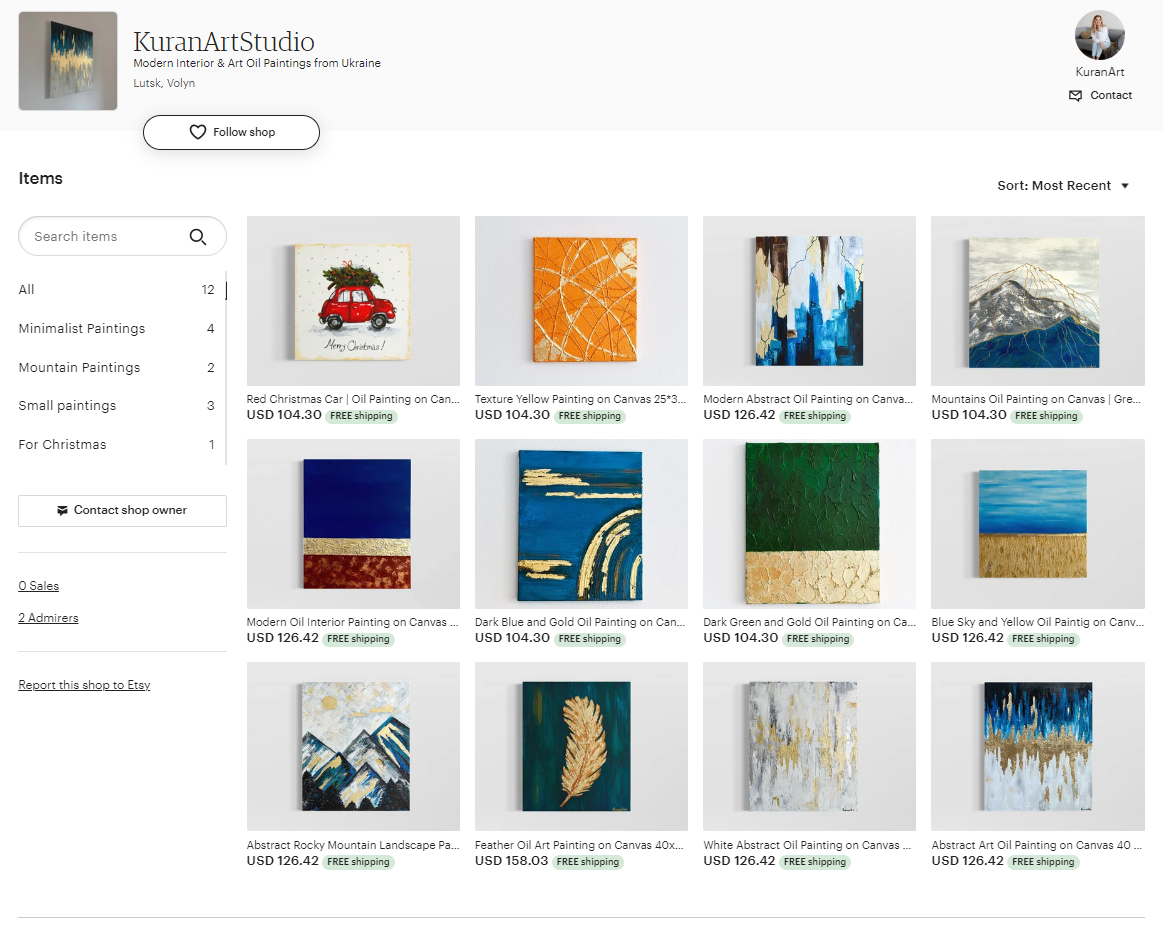Click the Abstract Art Oil Painting 40 title

point(1037,845)
